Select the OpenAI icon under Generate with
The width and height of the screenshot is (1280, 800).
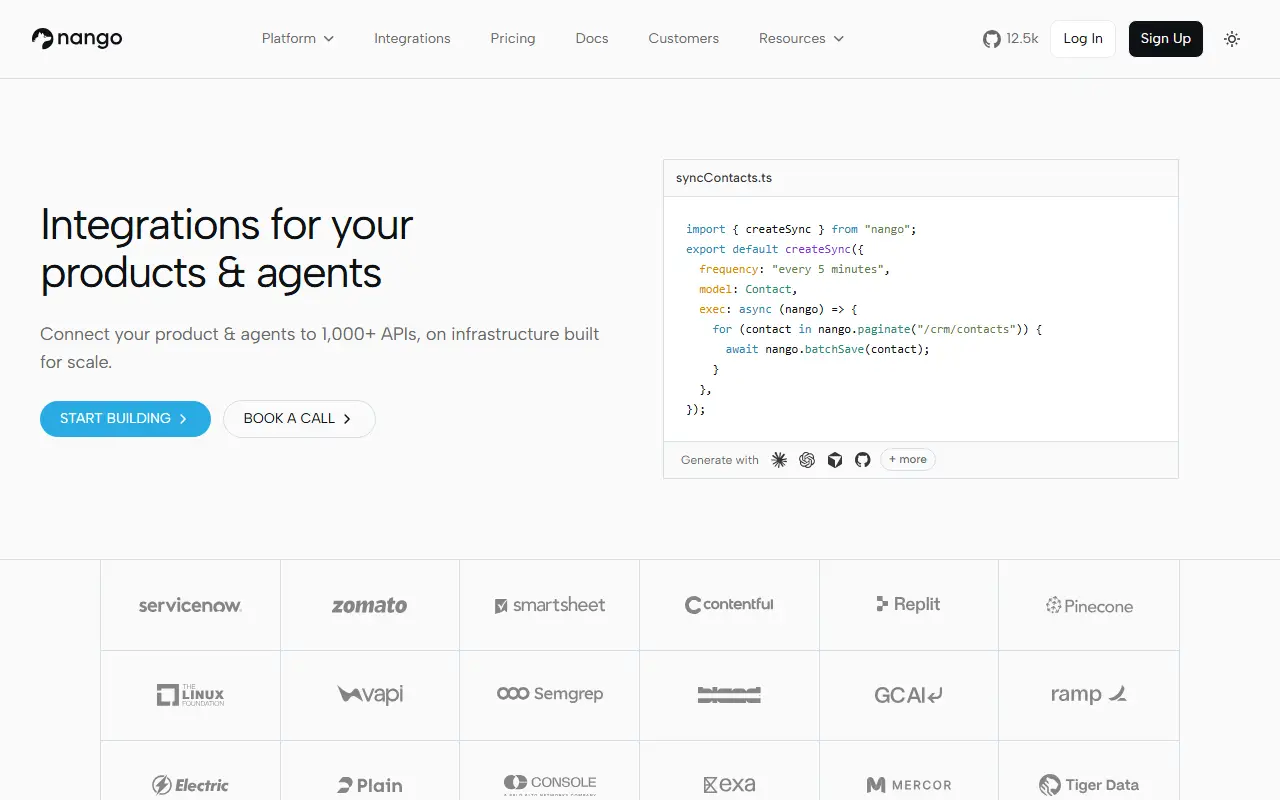coord(807,460)
